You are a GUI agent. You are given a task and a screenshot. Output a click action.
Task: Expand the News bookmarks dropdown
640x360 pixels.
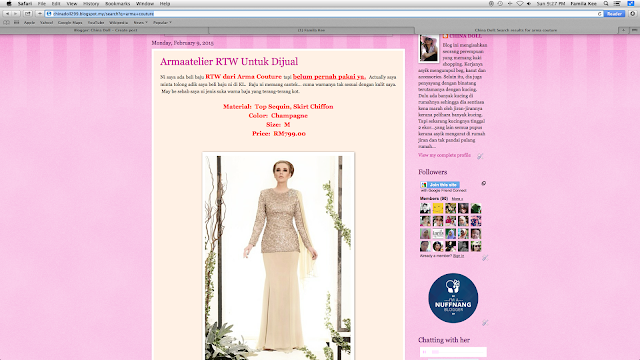click(x=140, y=22)
